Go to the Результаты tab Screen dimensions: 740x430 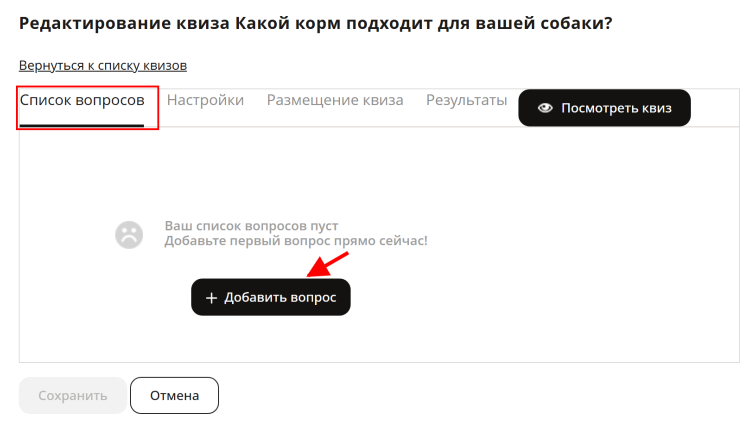[466, 100]
